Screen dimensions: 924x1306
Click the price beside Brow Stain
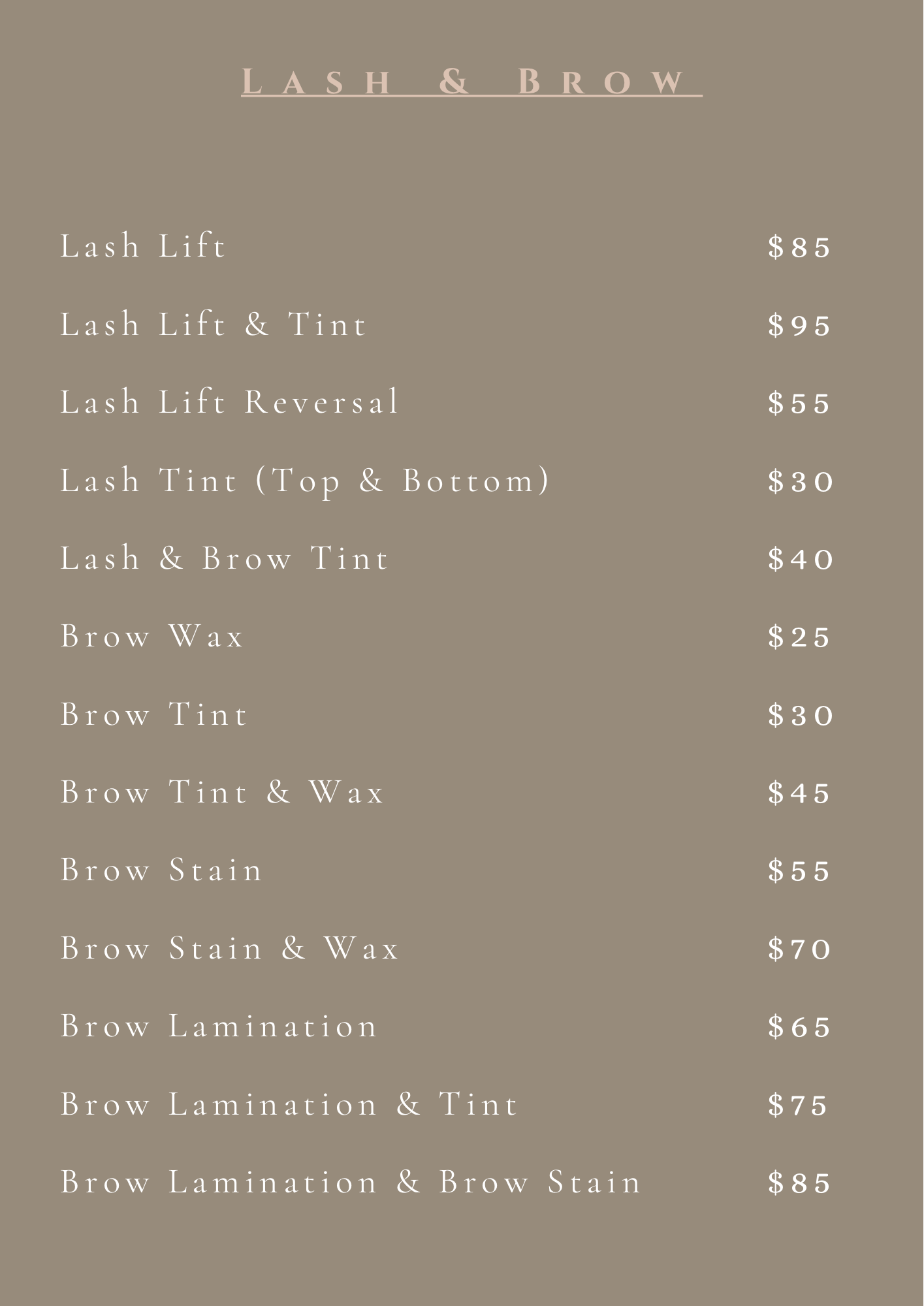click(799, 871)
